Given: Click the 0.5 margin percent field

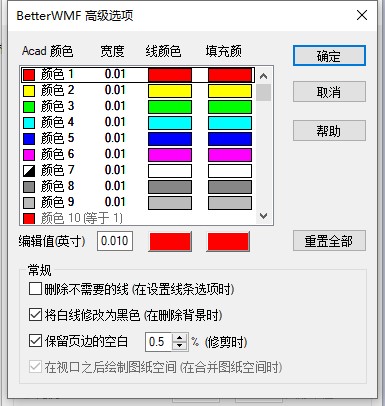Looking at the screenshot, I should point(159,342).
